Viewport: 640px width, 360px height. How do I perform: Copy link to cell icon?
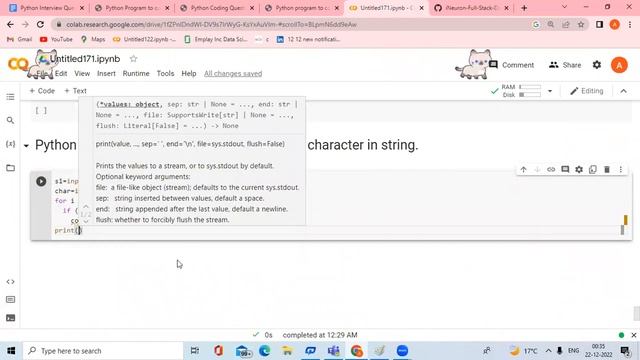(551, 169)
